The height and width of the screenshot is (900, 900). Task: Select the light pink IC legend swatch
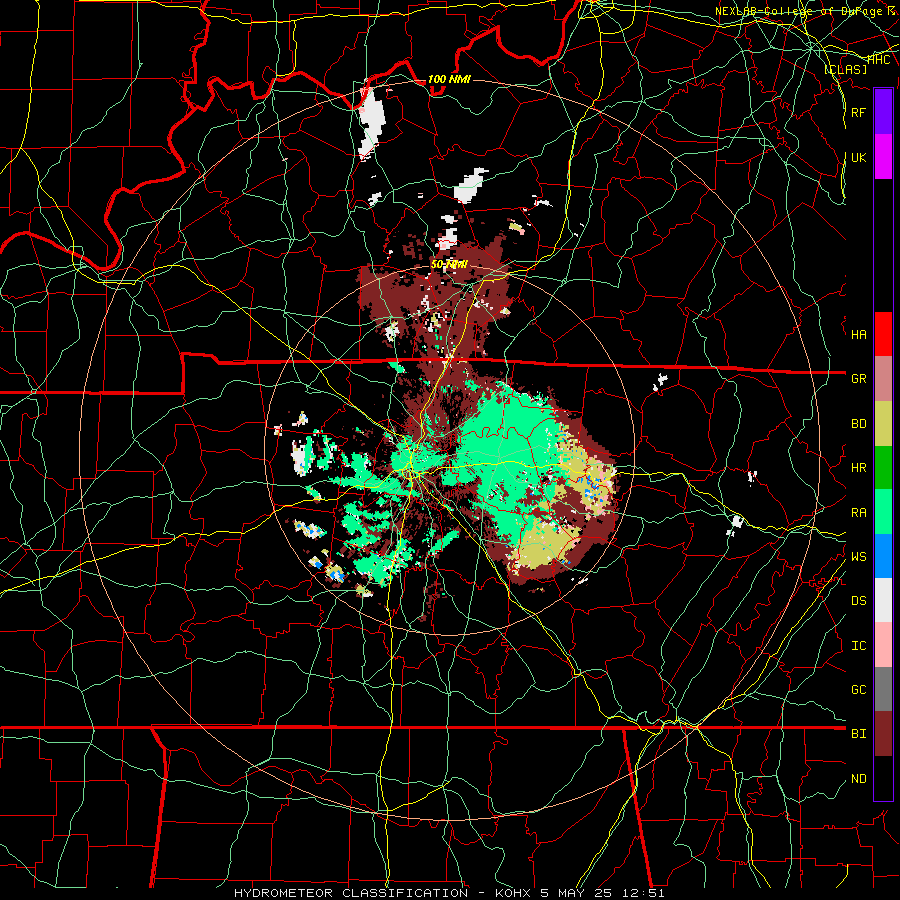[x=883, y=645]
